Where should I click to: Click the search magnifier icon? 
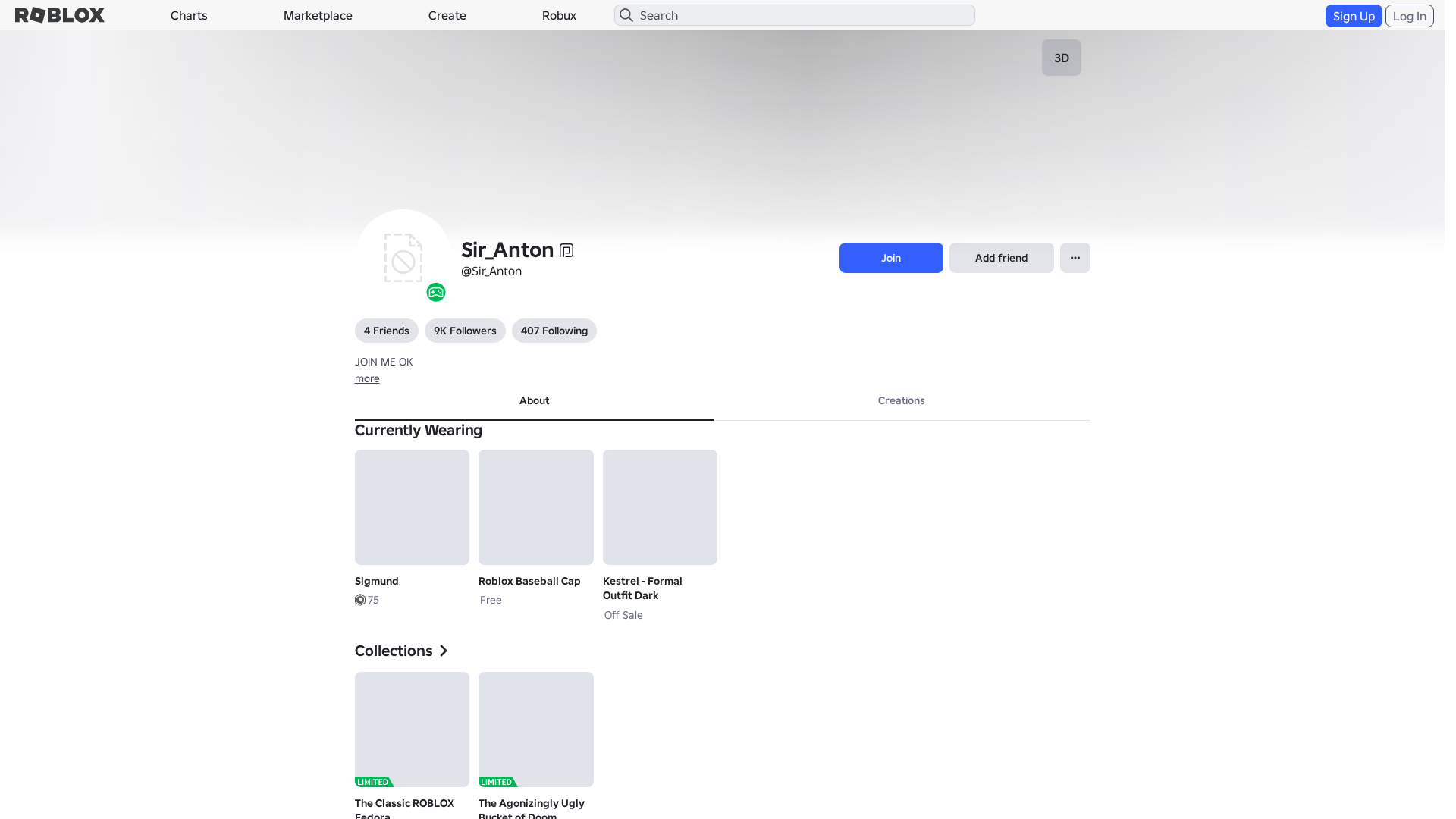(626, 15)
